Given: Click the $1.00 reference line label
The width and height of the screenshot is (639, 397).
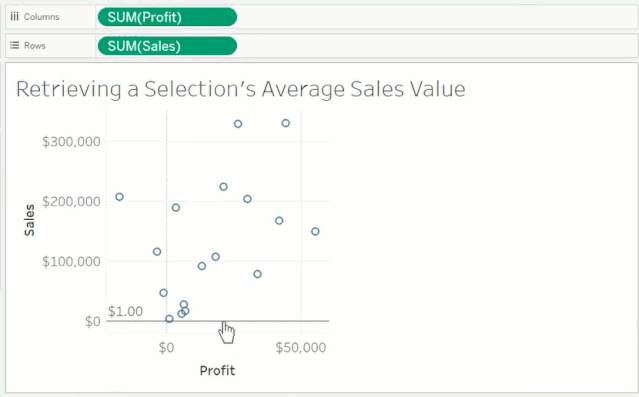Looking at the screenshot, I should coord(125,311).
